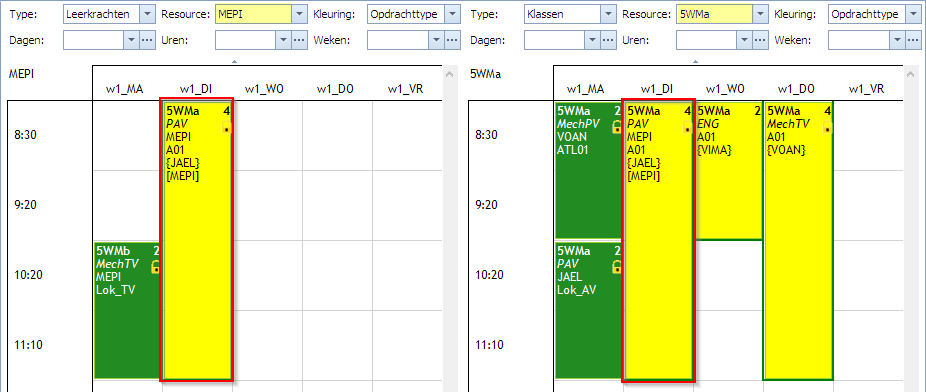Open the right panel Kleuring dropdown arrow
The image size is (926, 392).
tap(913, 14)
